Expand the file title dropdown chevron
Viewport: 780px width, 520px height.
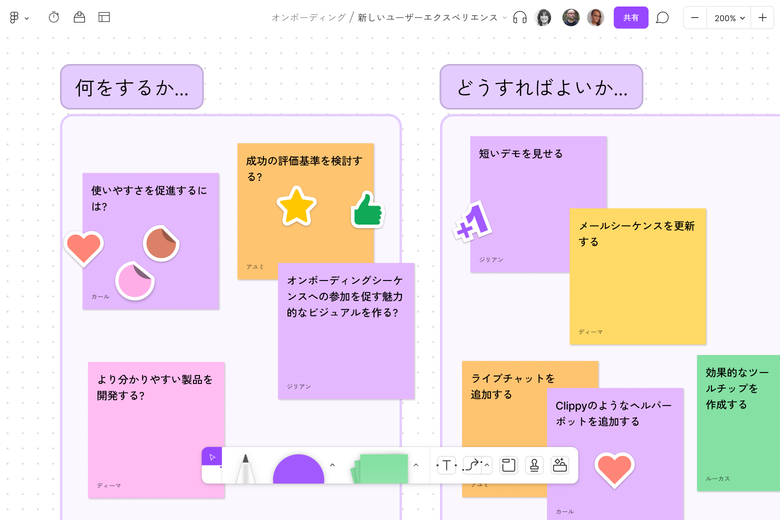coord(504,18)
